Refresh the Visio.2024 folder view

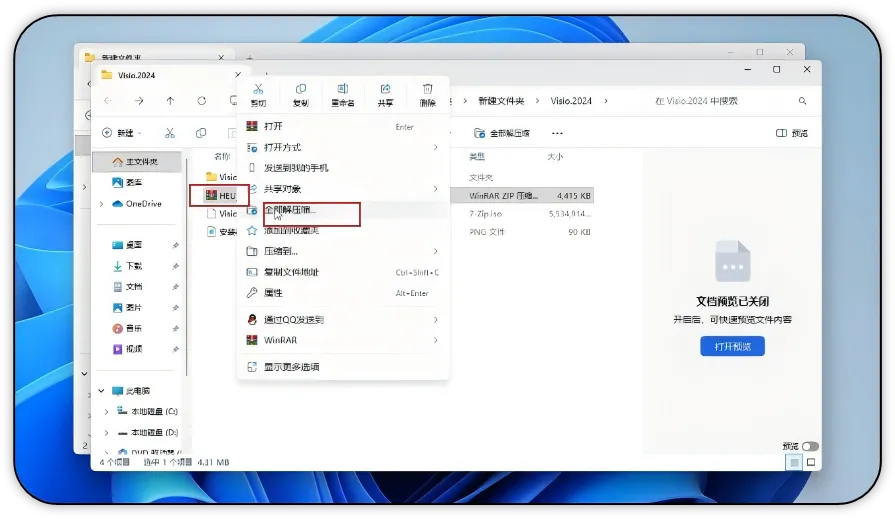pyautogui.click(x=201, y=101)
